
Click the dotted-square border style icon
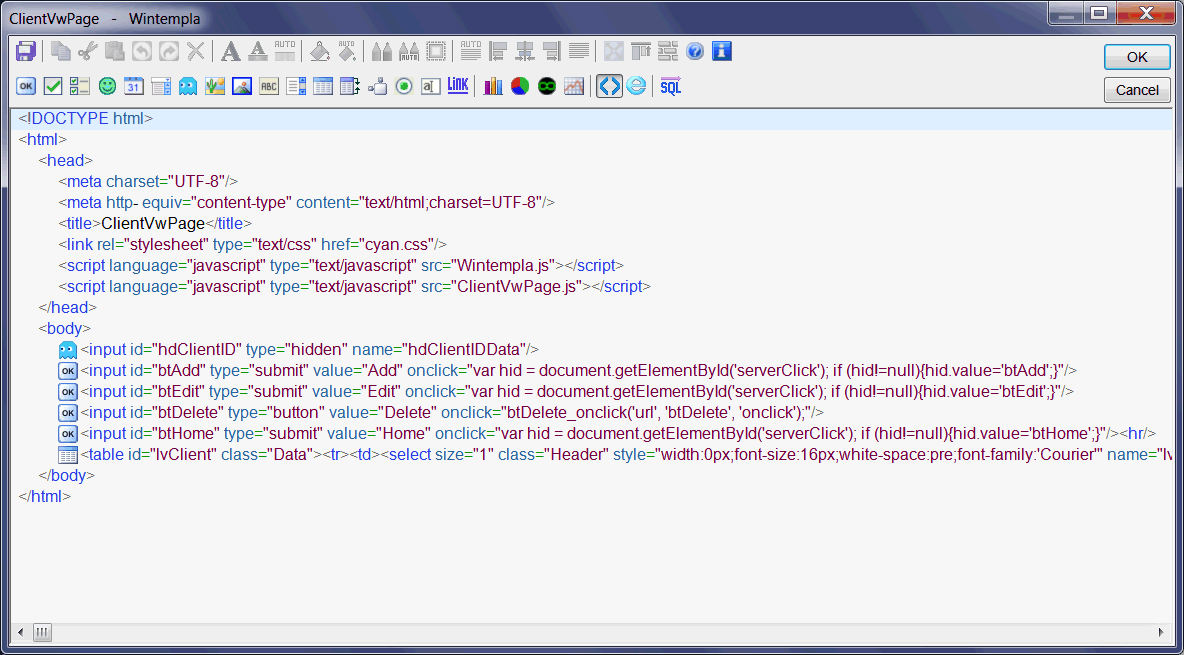click(x=436, y=51)
